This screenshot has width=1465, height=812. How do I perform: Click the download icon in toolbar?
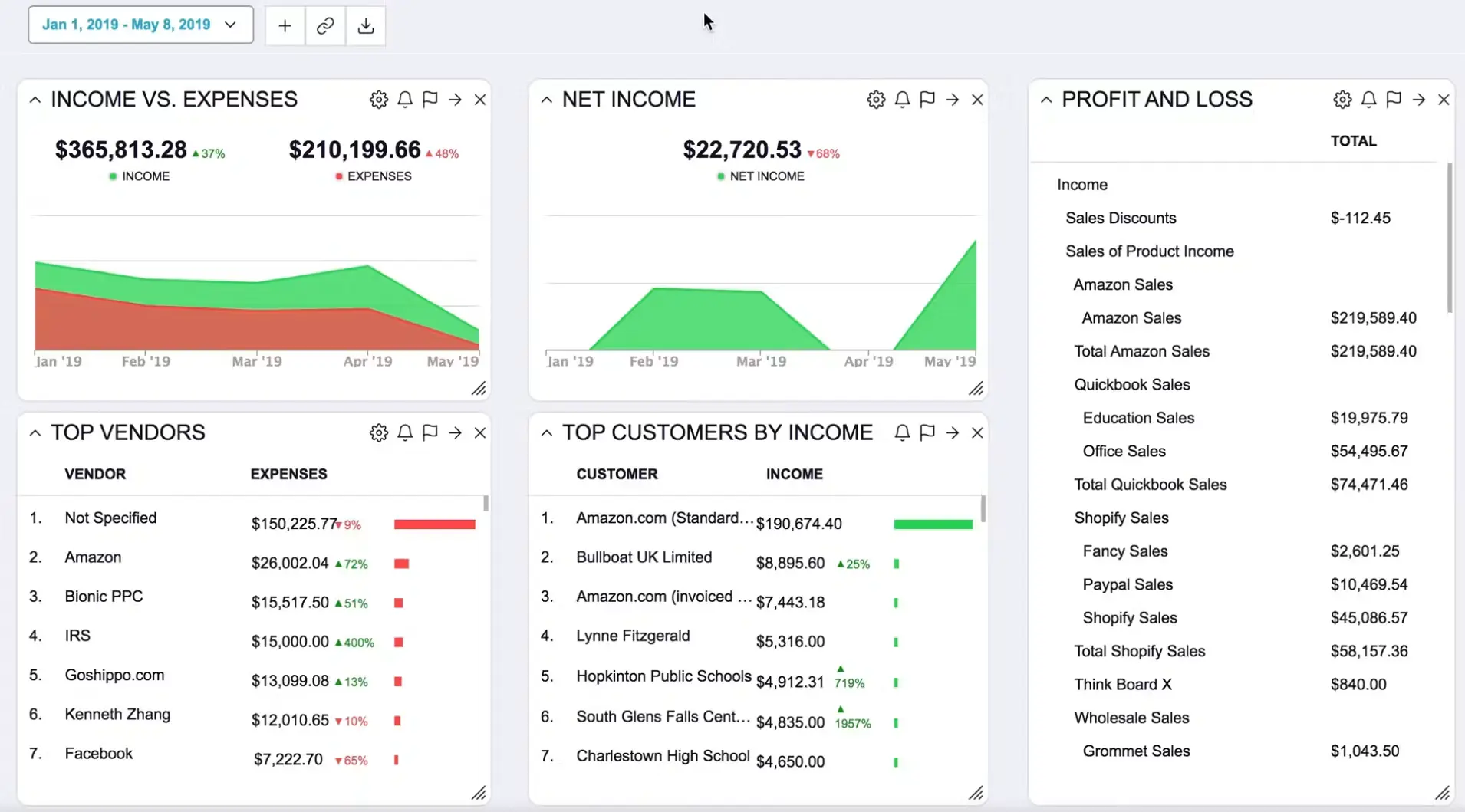click(366, 25)
